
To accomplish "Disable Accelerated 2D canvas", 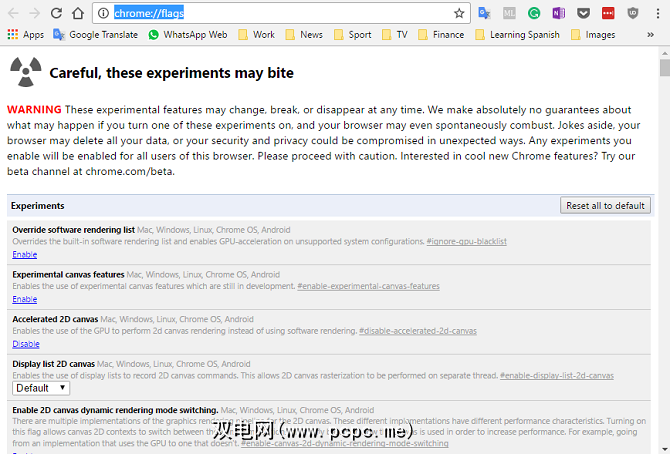I will point(26,344).
